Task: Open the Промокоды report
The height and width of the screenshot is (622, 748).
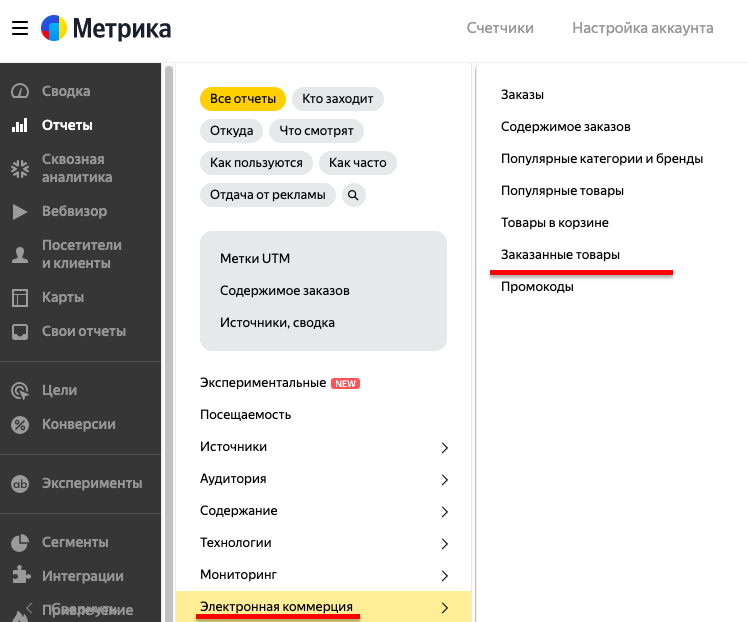Action: pyautogui.click(x=537, y=287)
